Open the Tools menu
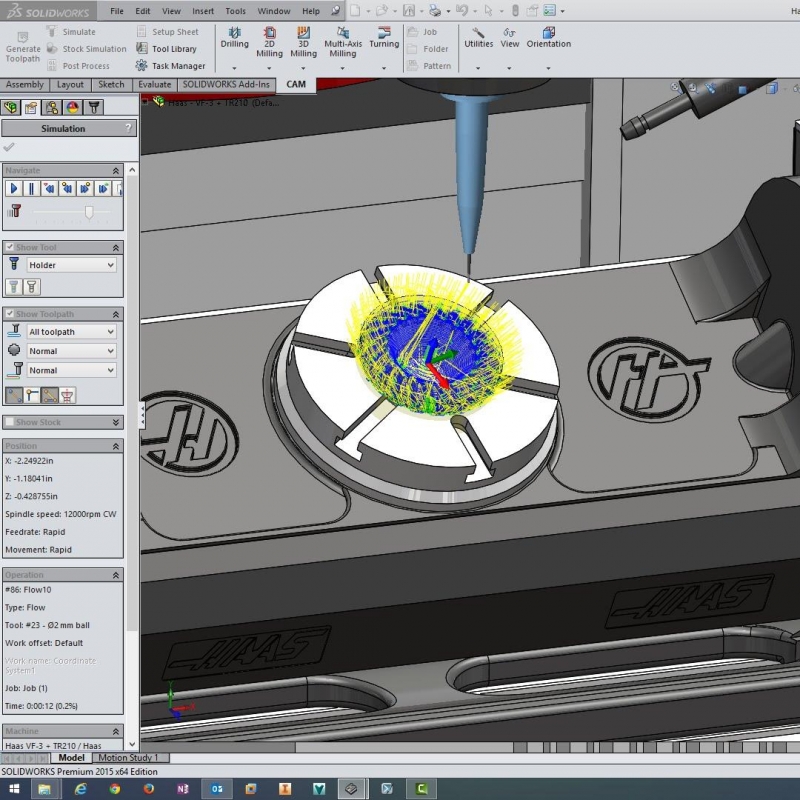Viewport: 800px width, 800px height. click(x=235, y=11)
